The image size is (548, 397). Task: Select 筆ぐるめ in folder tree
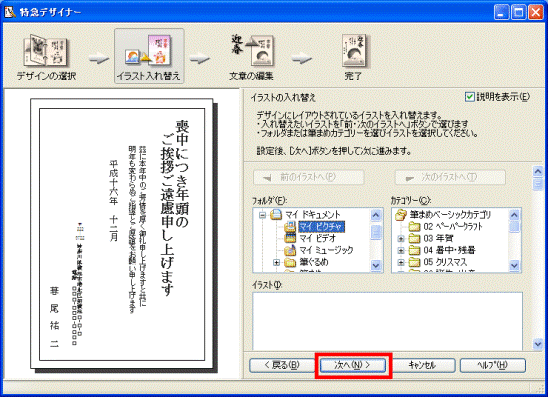pyautogui.click(x=314, y=262)
